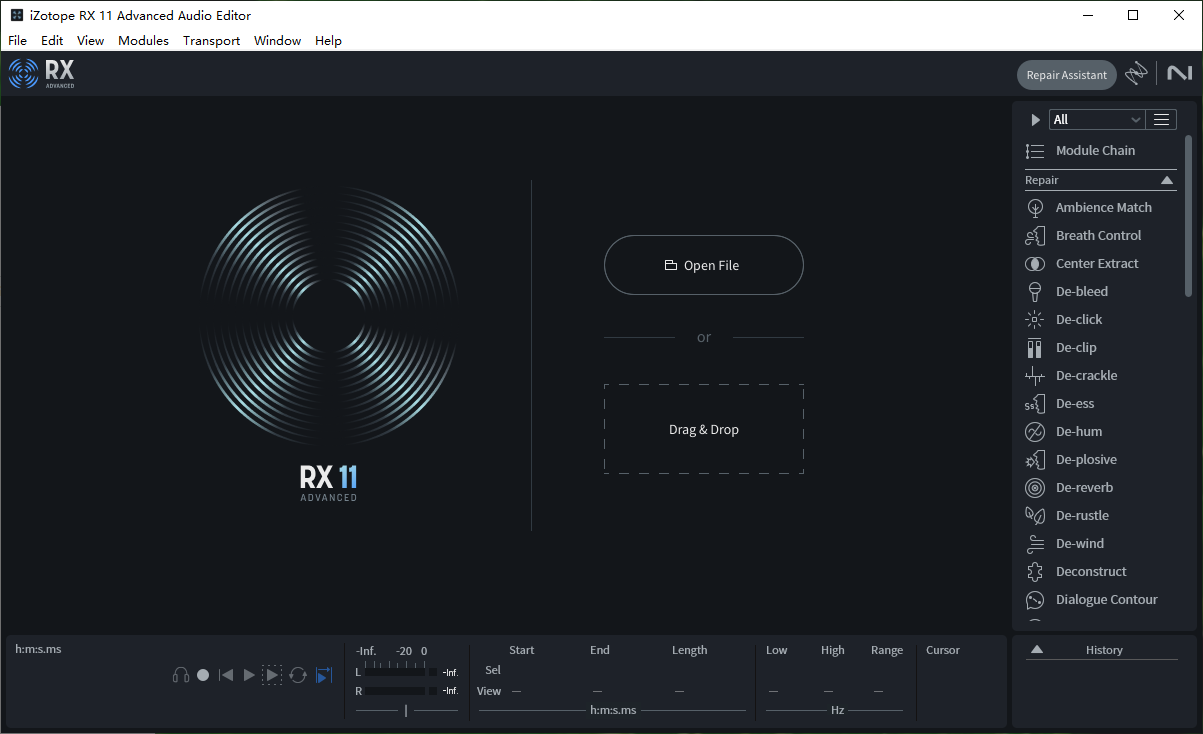Click the Native Instruments logo icon
This screenshot has height=734, width=1203.
click(x=1180, y=72)
